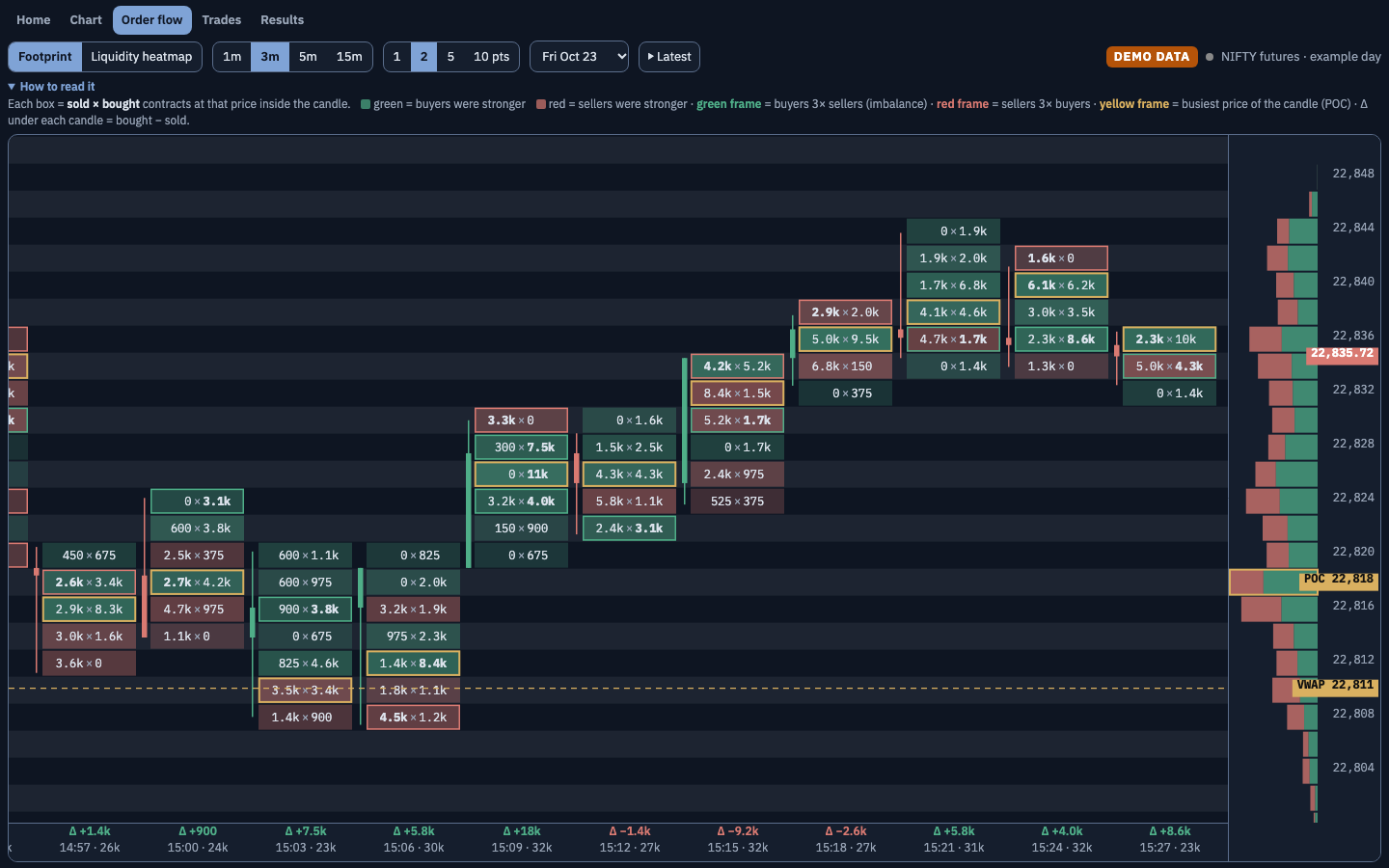Set price step to 1

coord(396,57)
